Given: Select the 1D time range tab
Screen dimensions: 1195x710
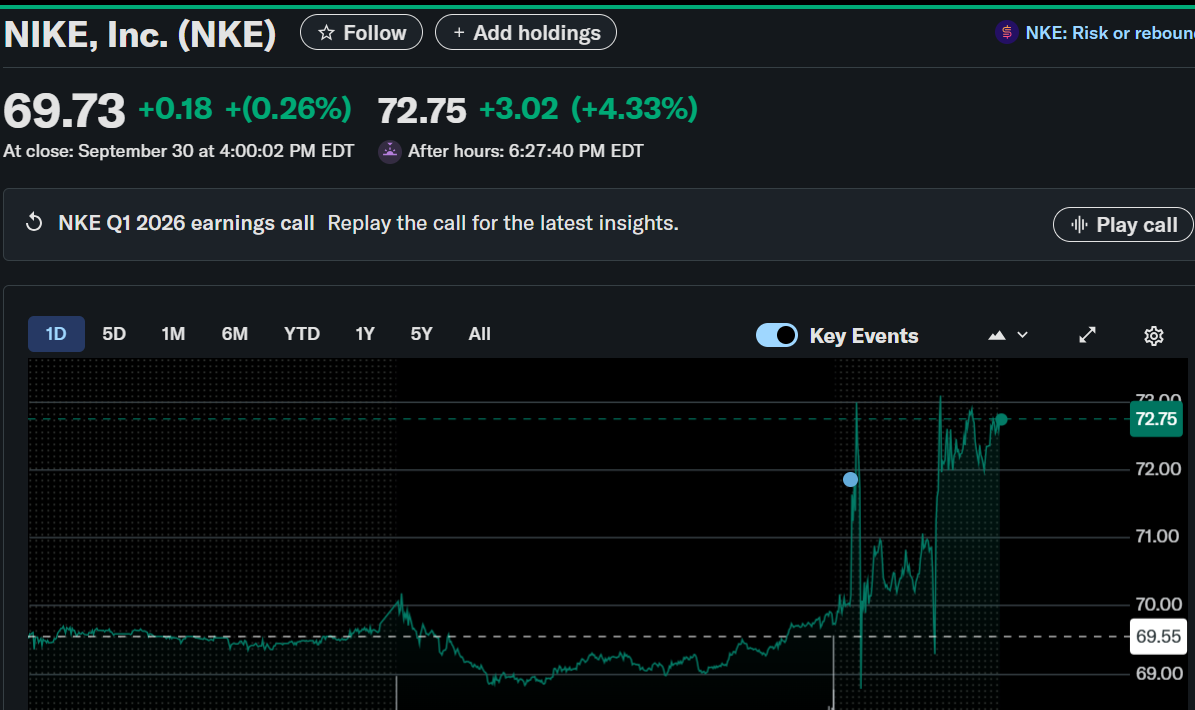Looking at the screenshot, I should coord(56,334).
